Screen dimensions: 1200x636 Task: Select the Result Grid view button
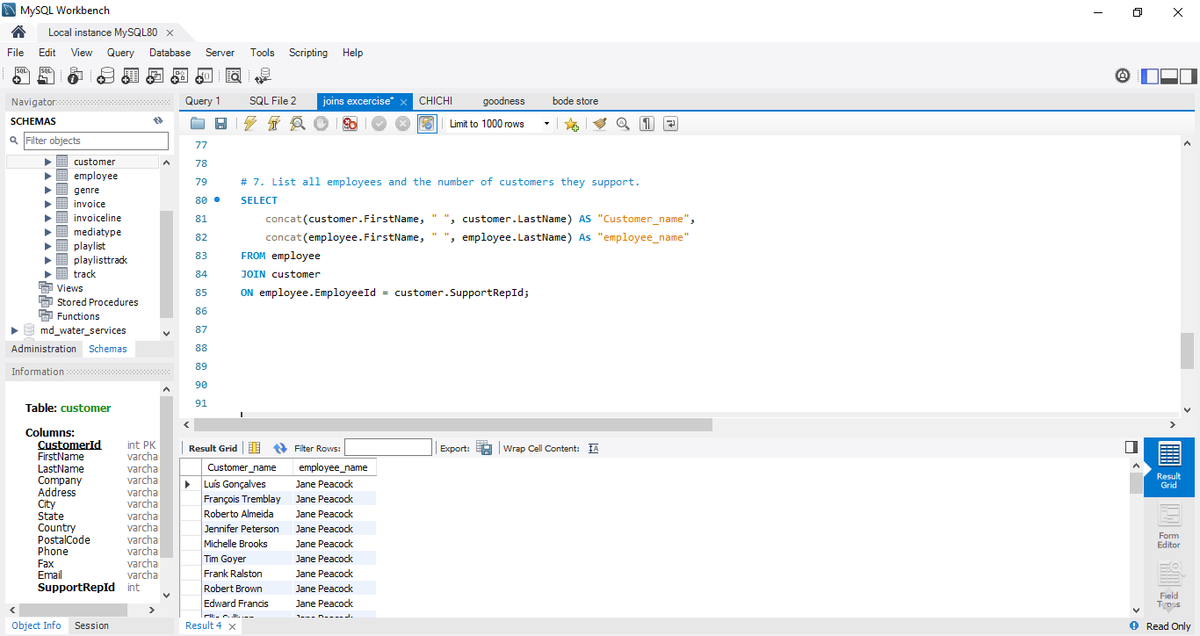(1169, 466)
